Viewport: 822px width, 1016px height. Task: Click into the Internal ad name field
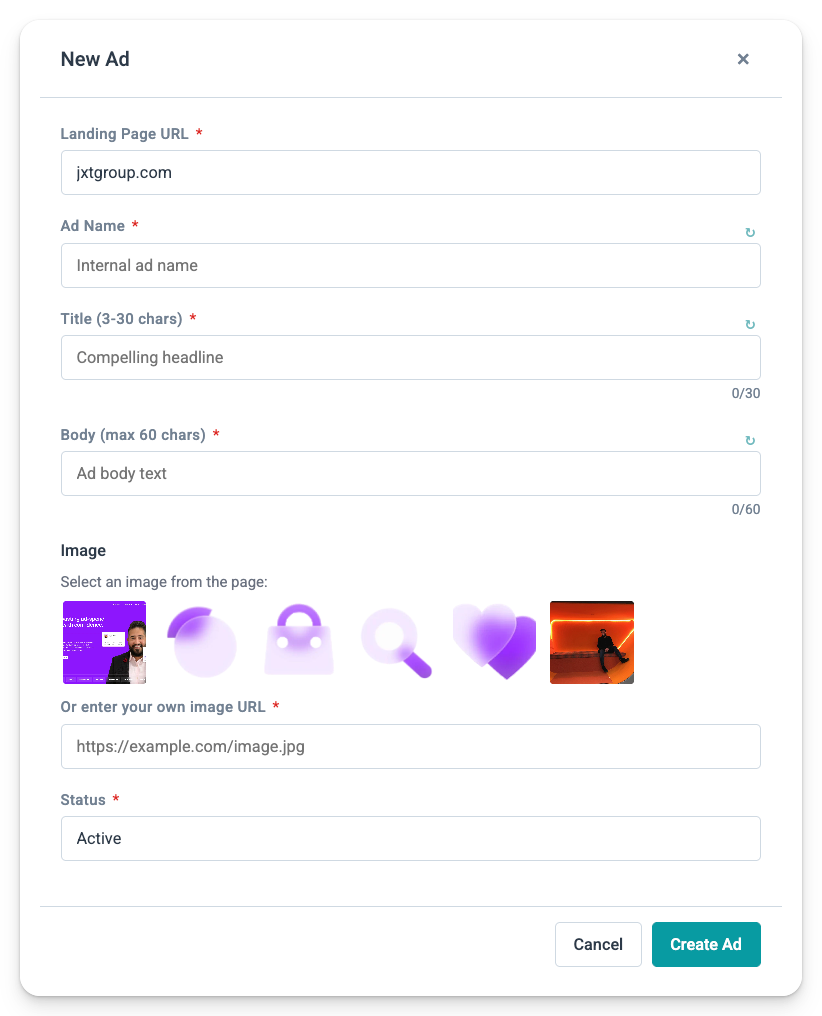411,266
